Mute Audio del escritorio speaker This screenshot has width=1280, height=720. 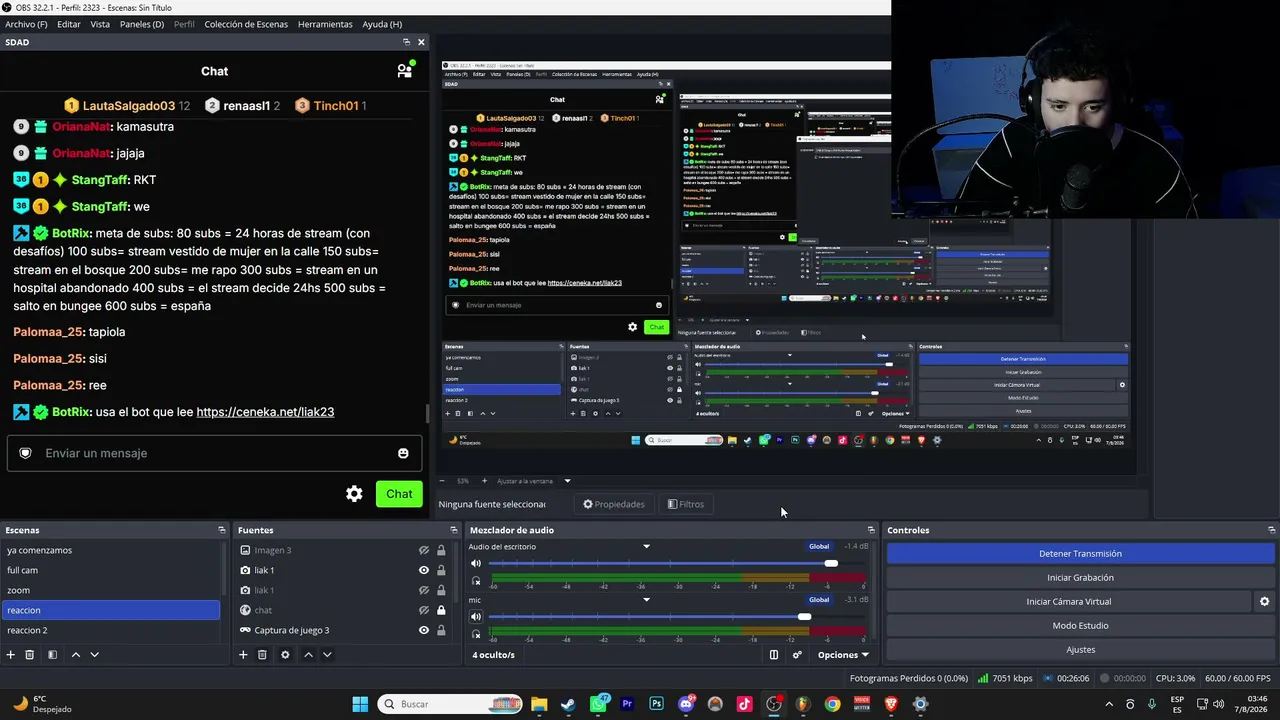pos(476,564)
